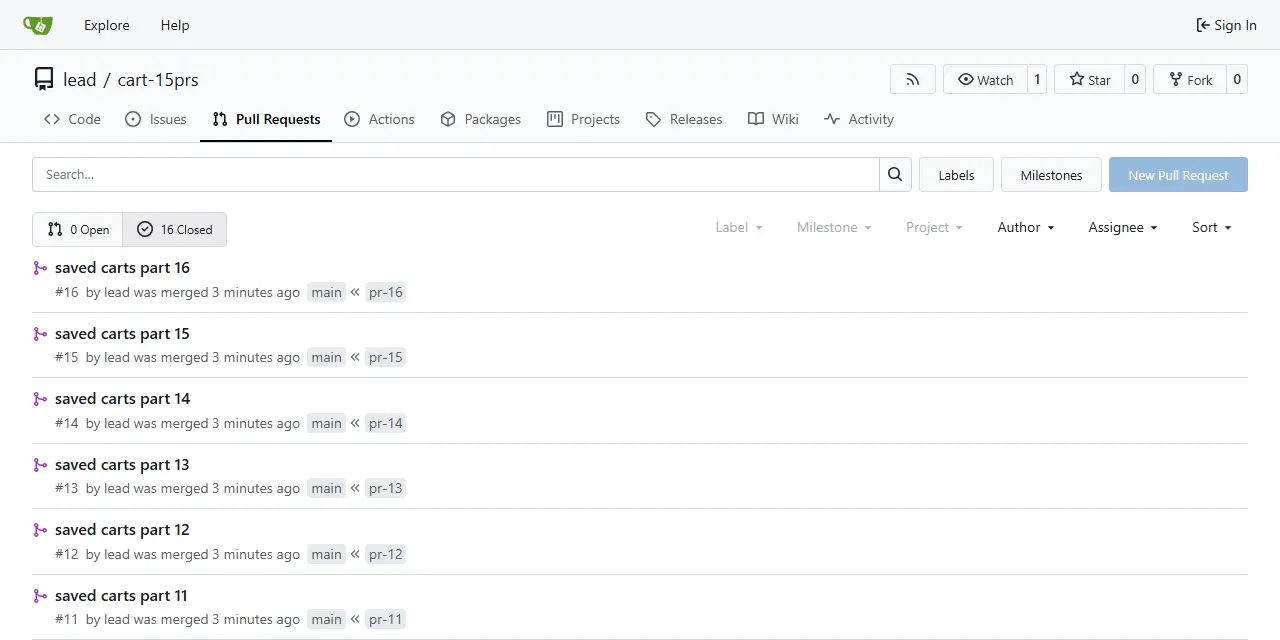Viewport: 1280px width, 640px height.
Task: Watch the repository
Action: pyautogui.click(x=985, y=80)
